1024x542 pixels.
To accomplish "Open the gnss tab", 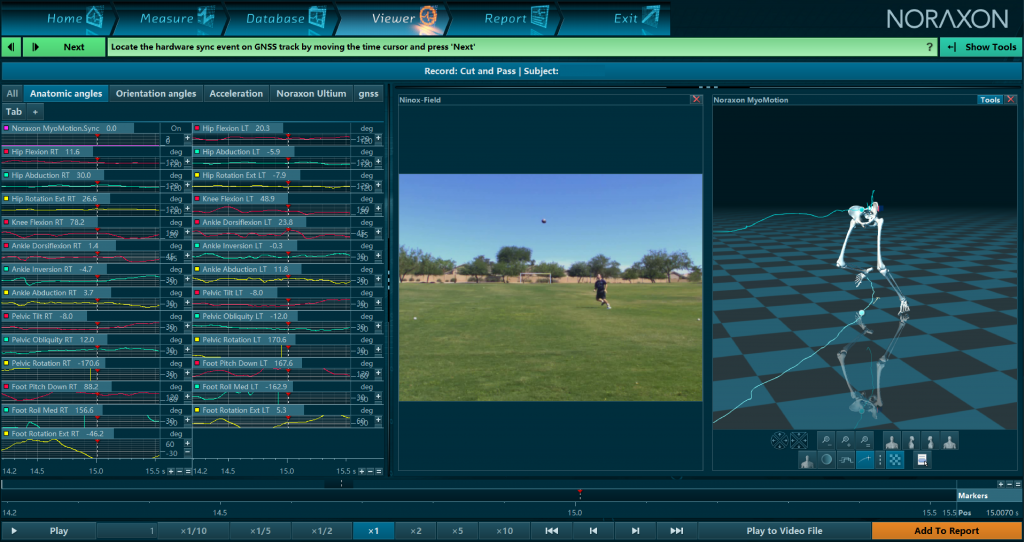I will [368, 93].
